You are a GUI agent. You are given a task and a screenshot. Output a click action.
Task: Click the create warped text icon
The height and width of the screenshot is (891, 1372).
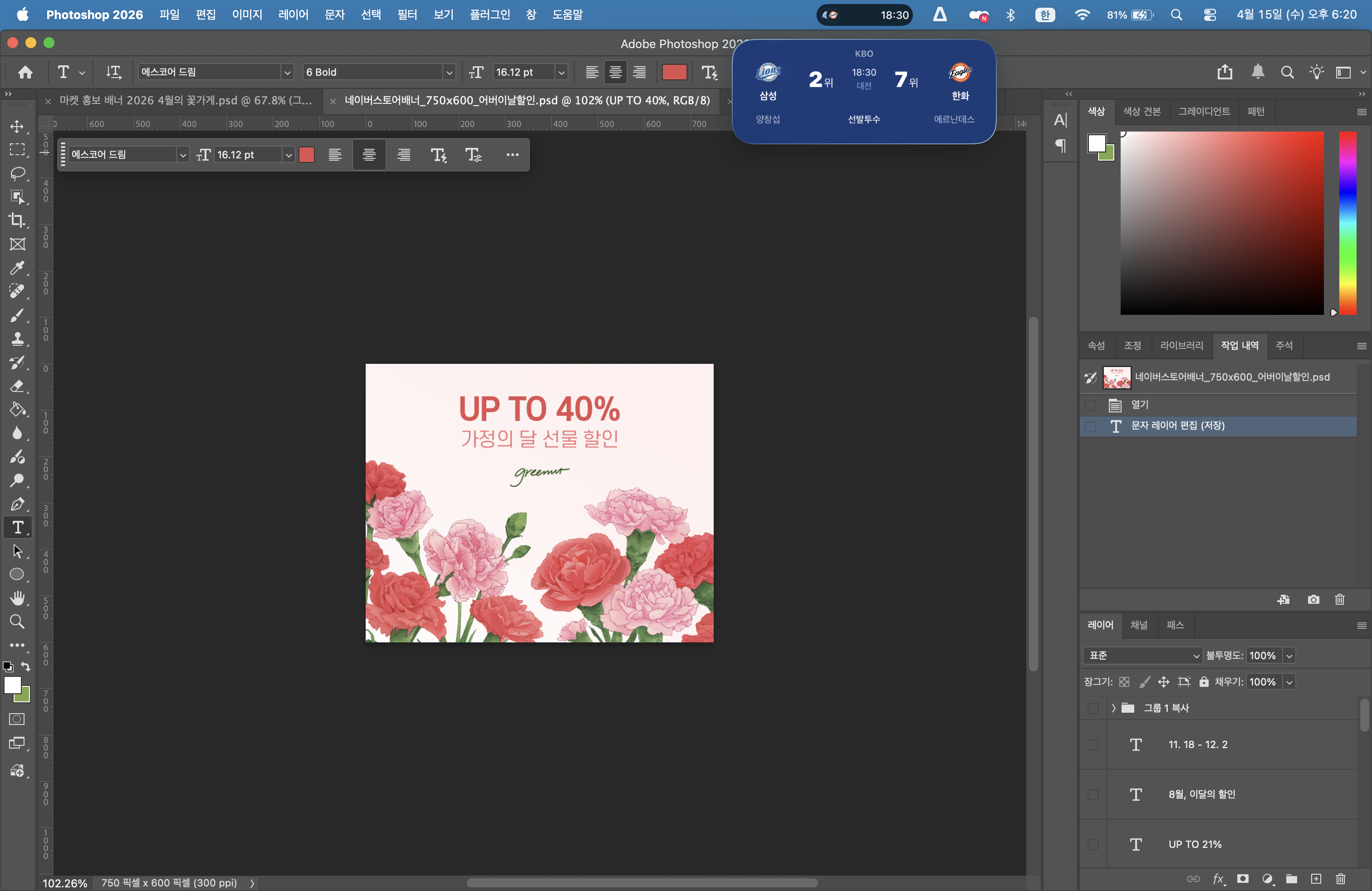709,72
